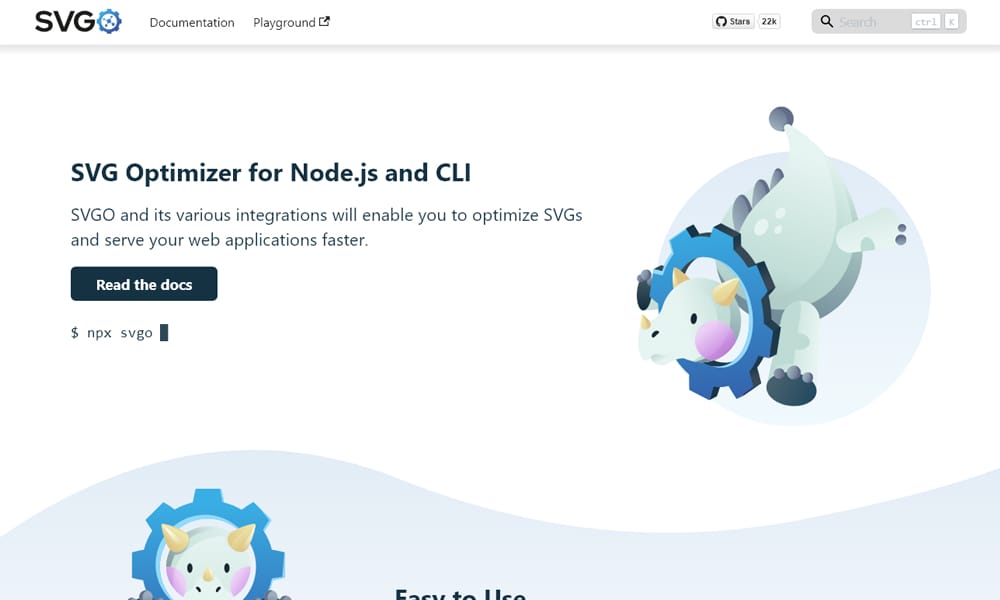Click the magnifying glass search icon
Viewport: 1000px width, 600px height.
(x=827, y=22)
